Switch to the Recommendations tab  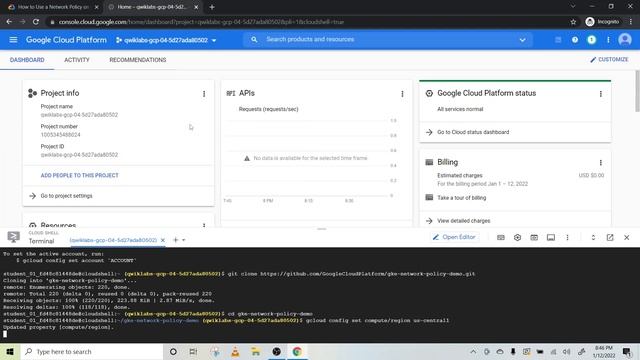pyautogui.click(x=138, y=60)
